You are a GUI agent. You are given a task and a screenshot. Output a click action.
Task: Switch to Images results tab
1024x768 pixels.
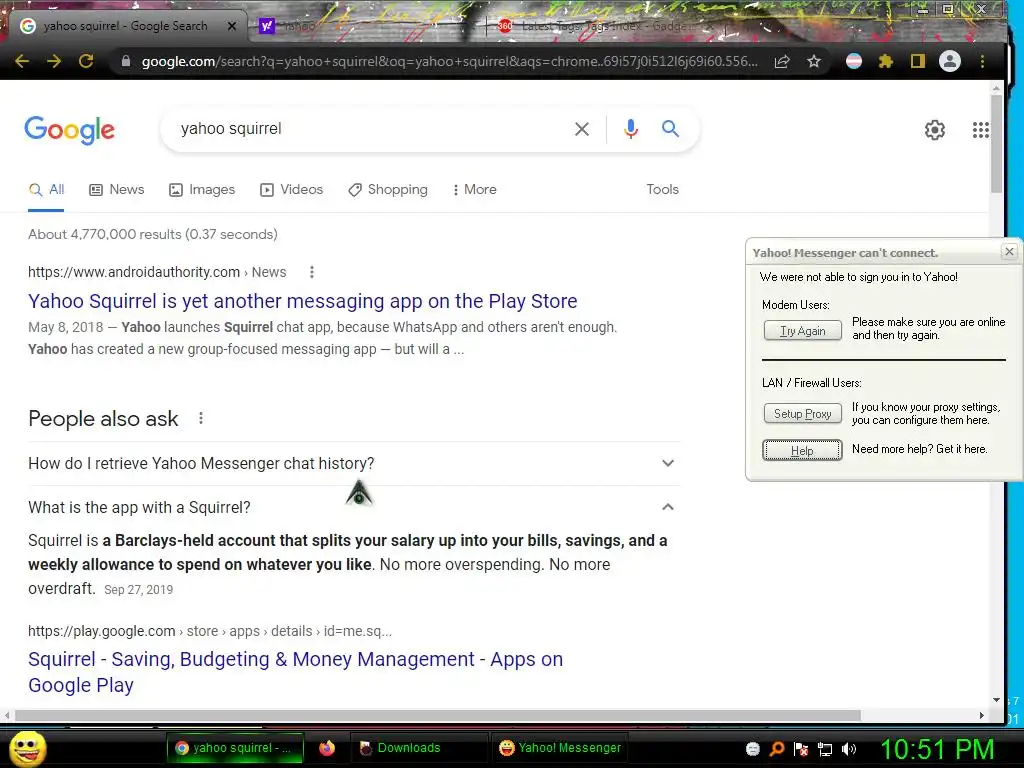[x=202, y=189]
